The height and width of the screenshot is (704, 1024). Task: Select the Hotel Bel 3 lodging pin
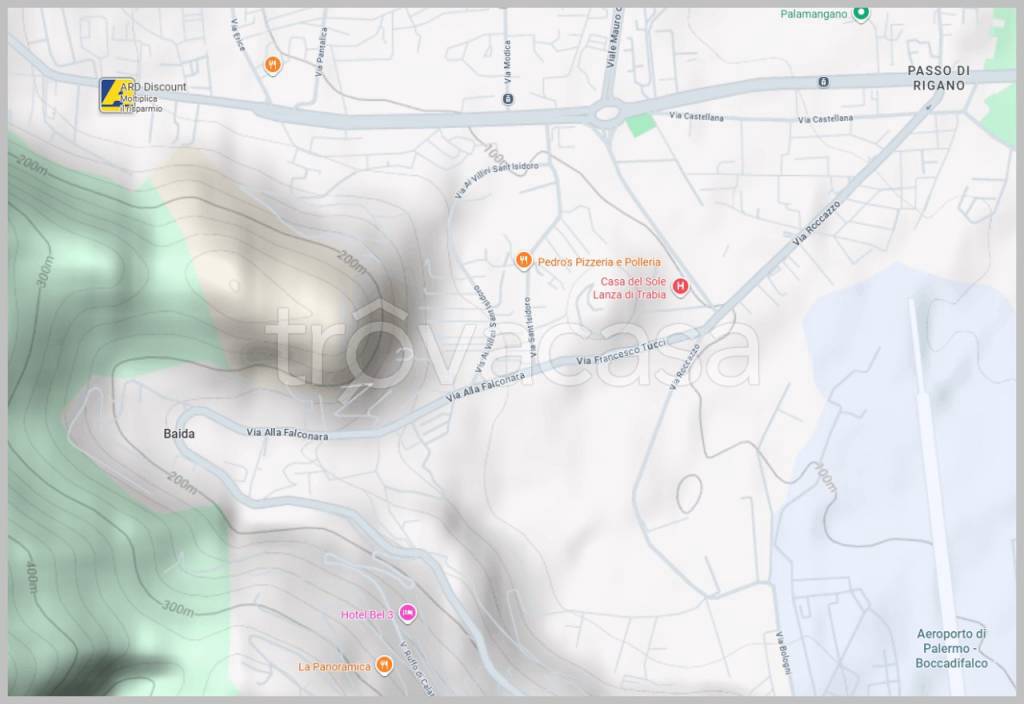[406, 613]
